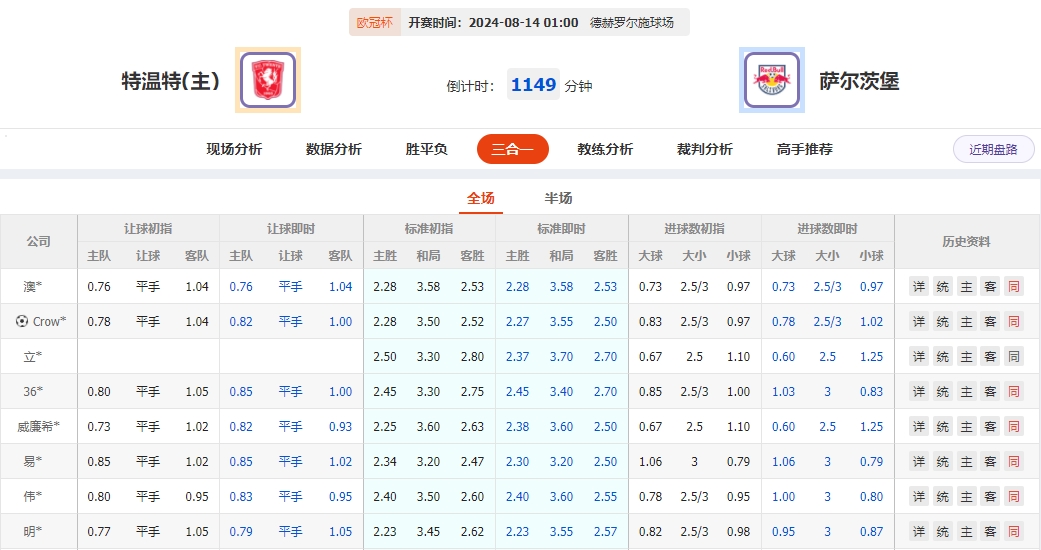Viewport: 1041px width, 550px height.
Task: Click the 让球初指 column header
Action: (x=148, y=229)
